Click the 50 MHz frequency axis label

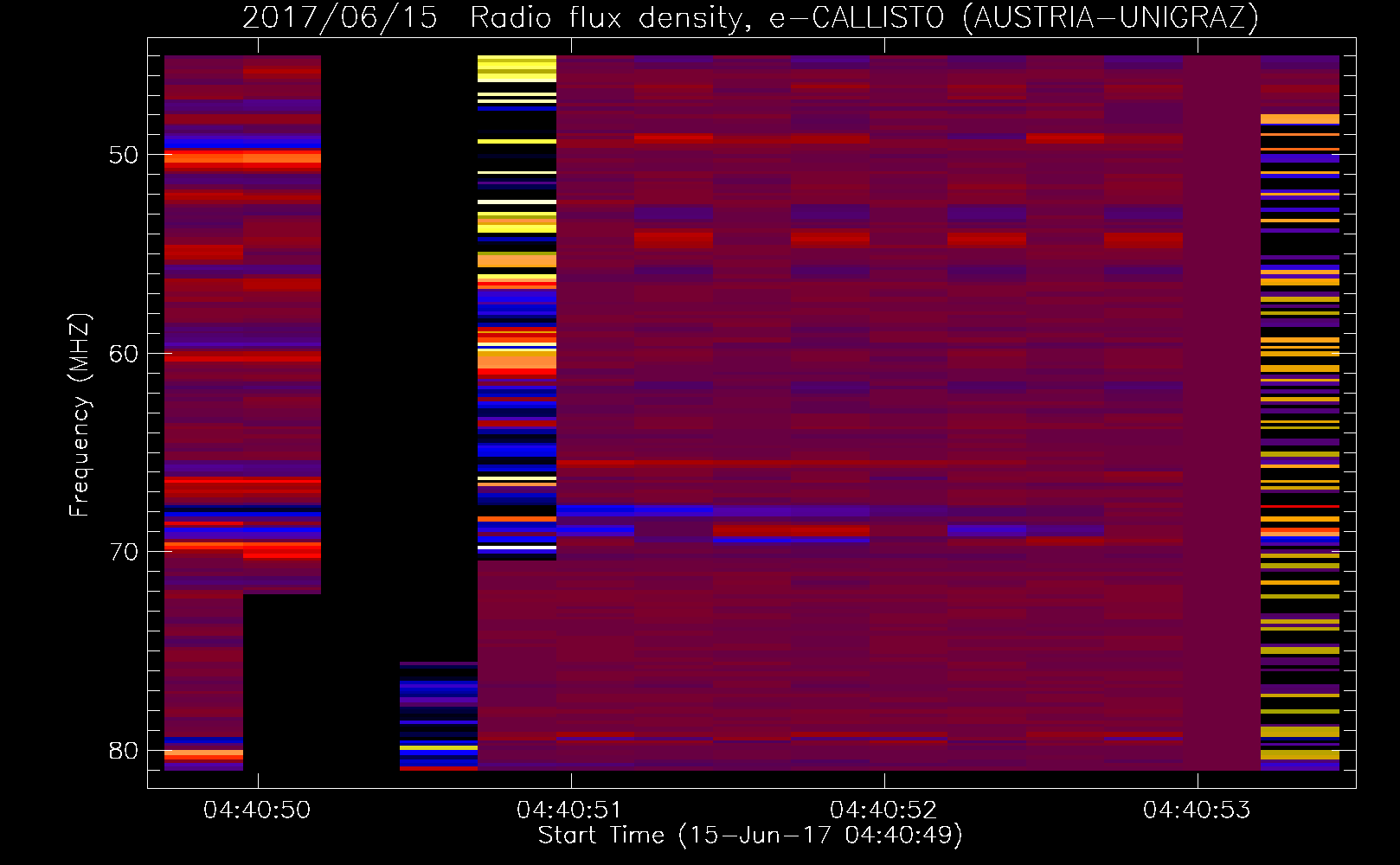tap(124, 156)
